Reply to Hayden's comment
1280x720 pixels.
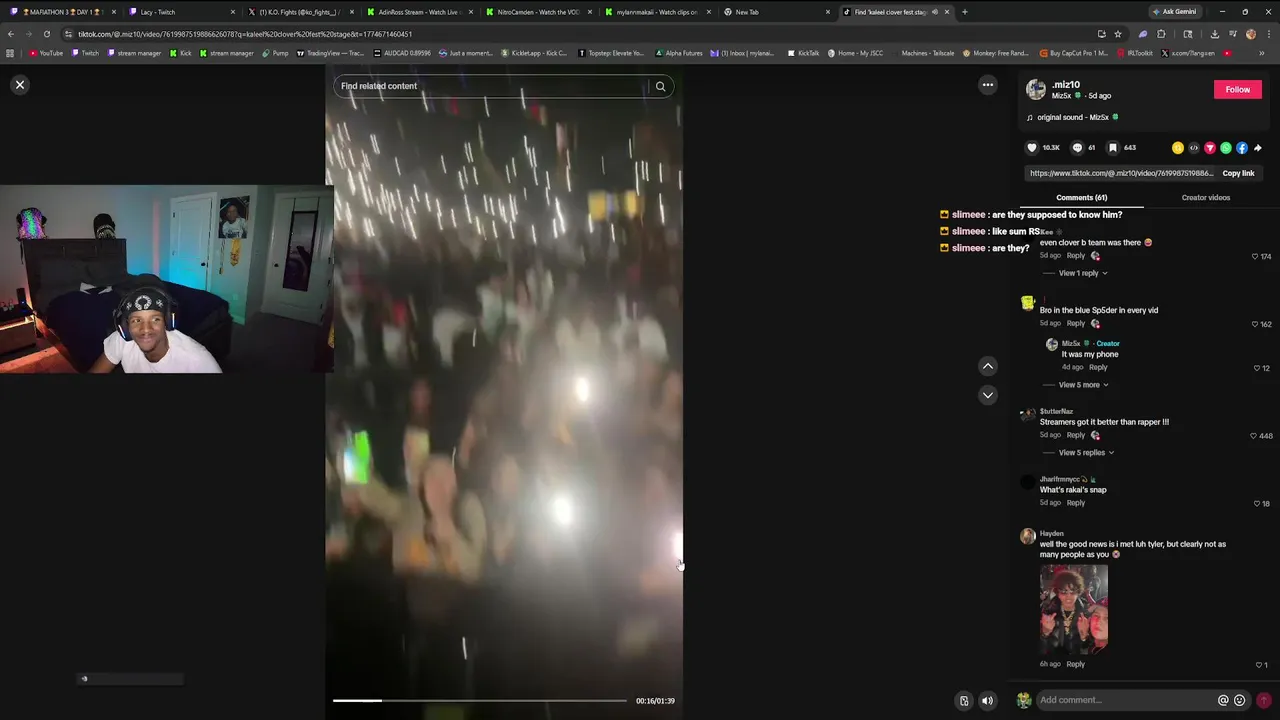[x=1076, y=664]
